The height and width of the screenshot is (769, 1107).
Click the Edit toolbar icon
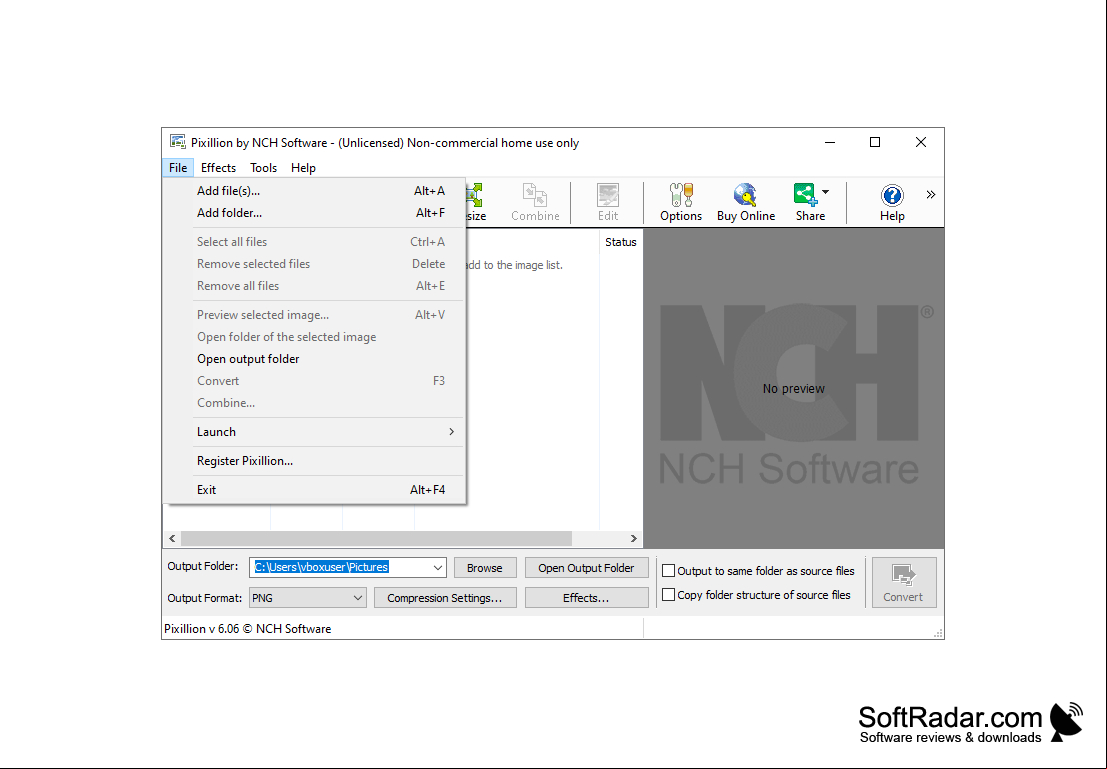607,203
